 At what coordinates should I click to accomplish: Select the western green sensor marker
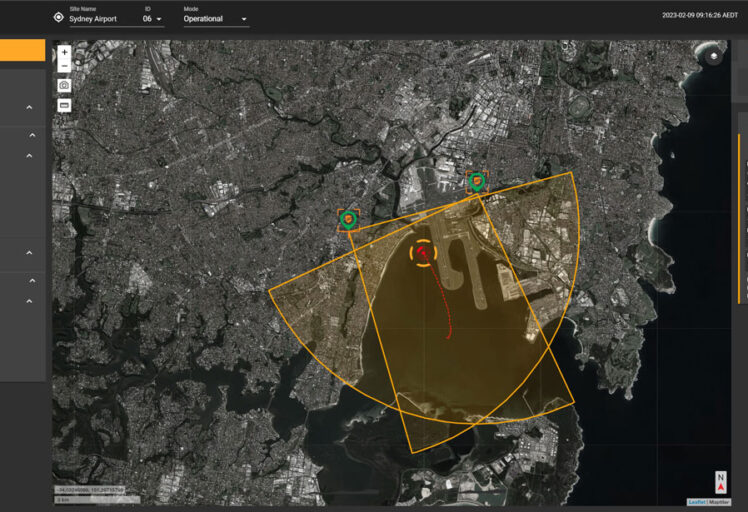point(348,219)
